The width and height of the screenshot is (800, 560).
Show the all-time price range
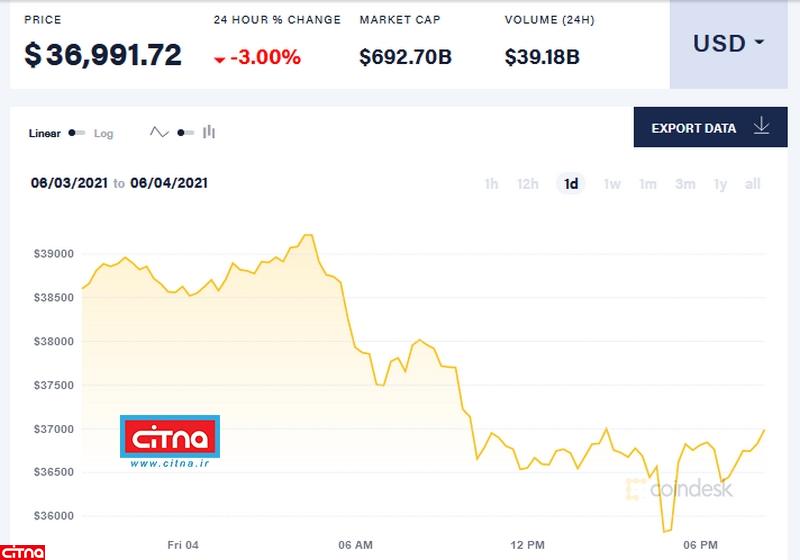[x=753, y=184]
